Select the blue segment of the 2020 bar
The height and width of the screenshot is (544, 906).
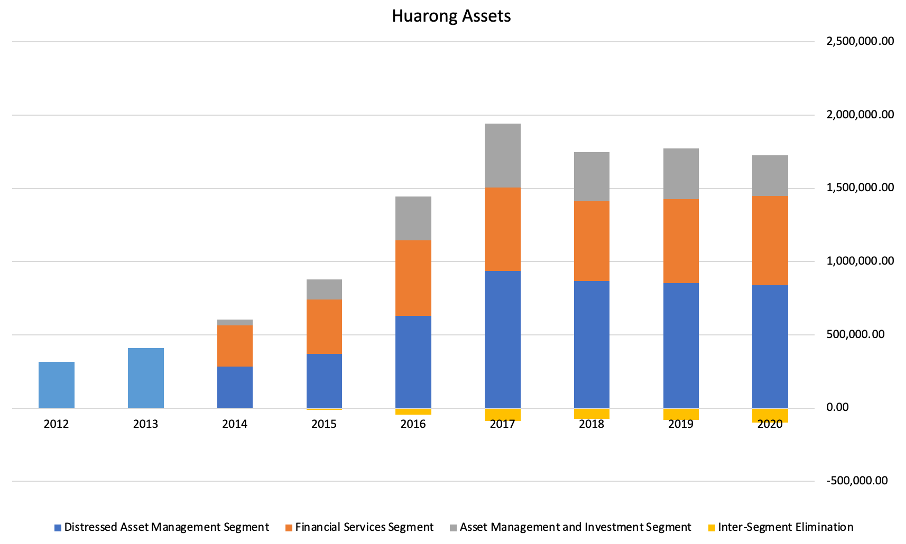[x=770, y=347]
